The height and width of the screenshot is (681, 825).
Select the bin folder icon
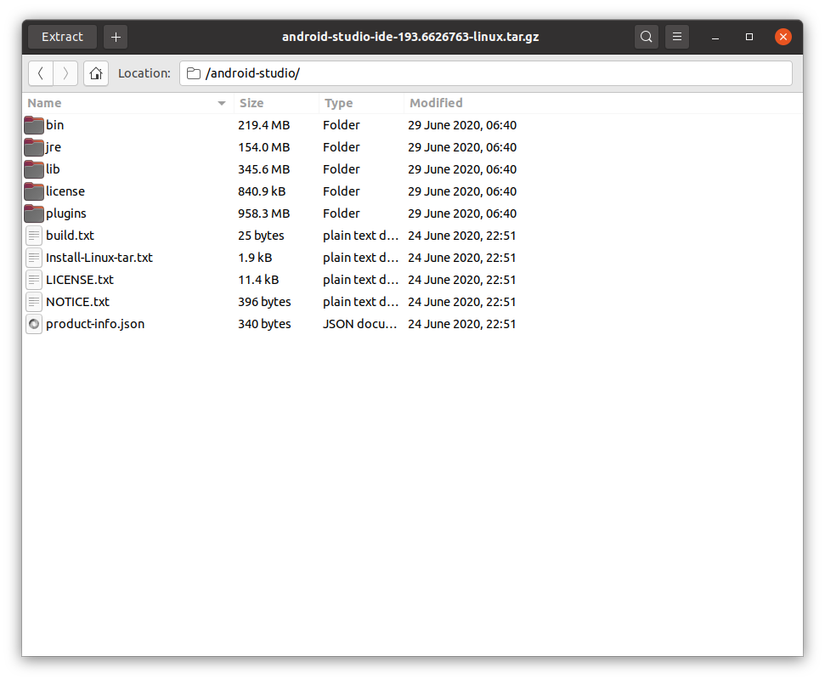pyautogui.click(x=34, y=125)
